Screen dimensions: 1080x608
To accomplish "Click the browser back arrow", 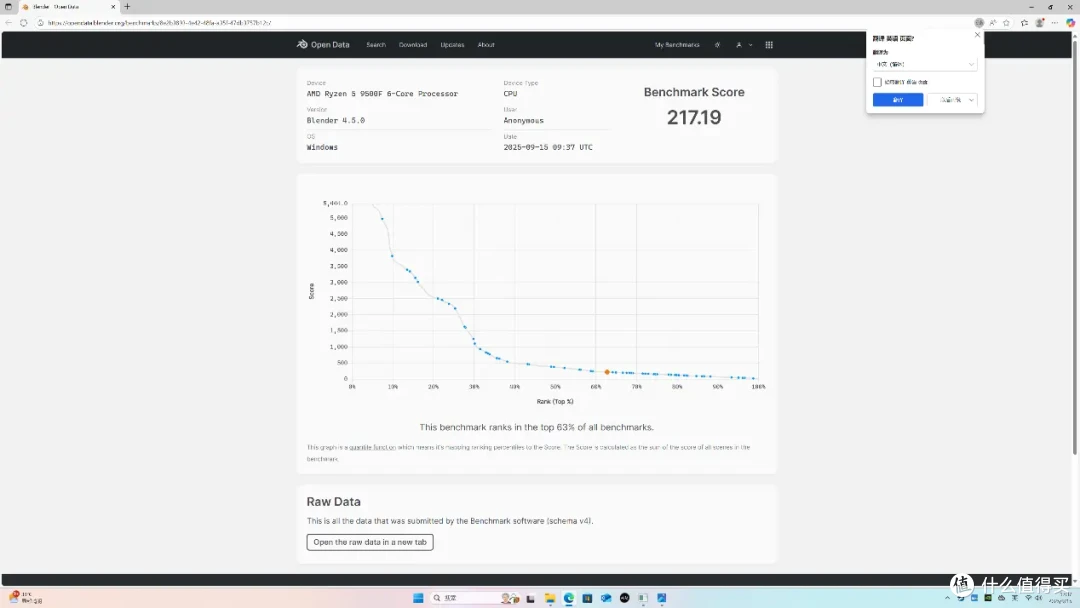I will [x=8, y=23].
